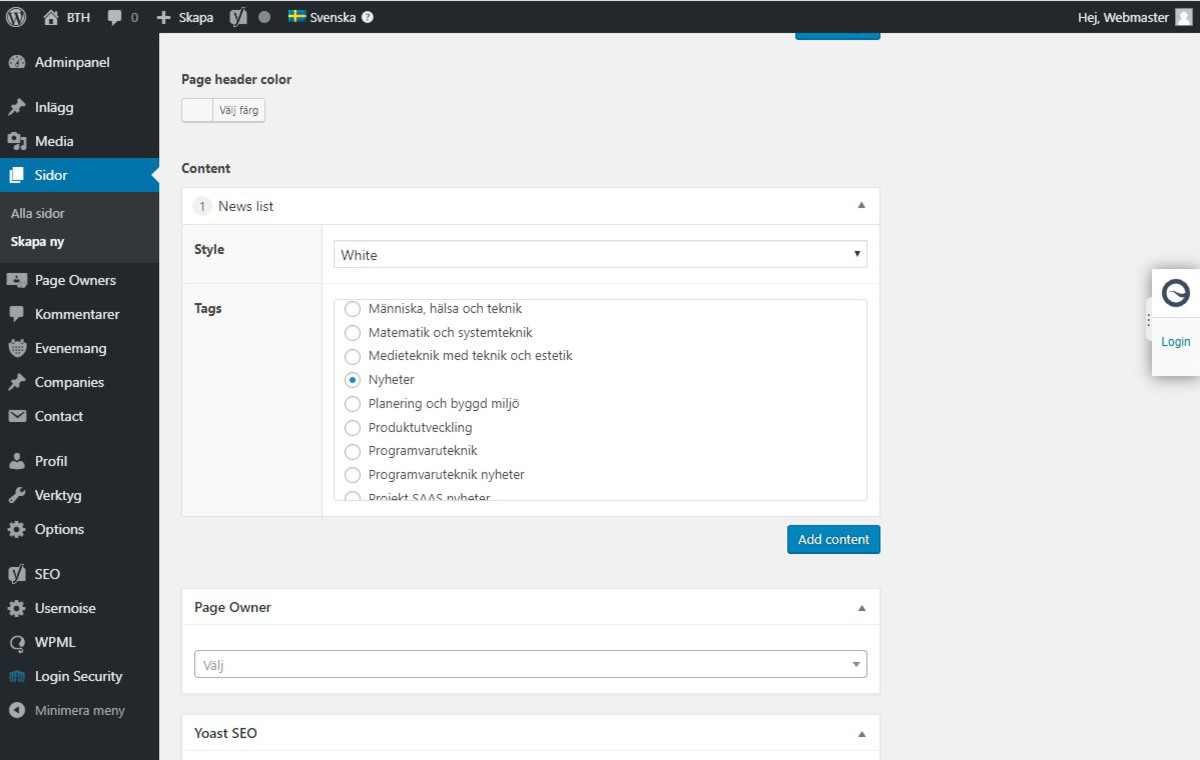The width and height of the screenshot is (1200, 760).
Task: Click the SEO Yoast sidebar icon
Action: 17,574
